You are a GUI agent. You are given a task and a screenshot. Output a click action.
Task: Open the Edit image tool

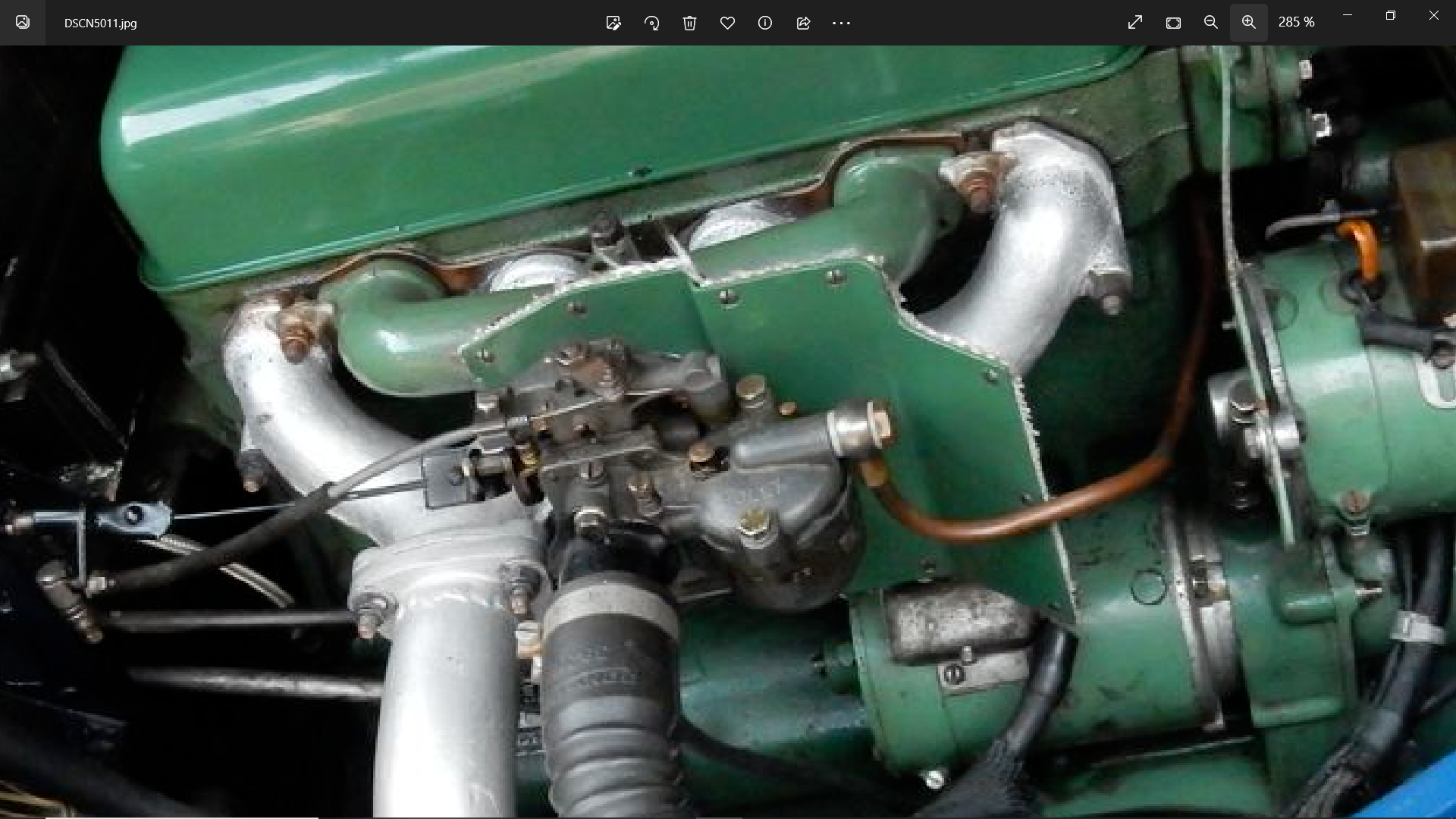point(613,23)
